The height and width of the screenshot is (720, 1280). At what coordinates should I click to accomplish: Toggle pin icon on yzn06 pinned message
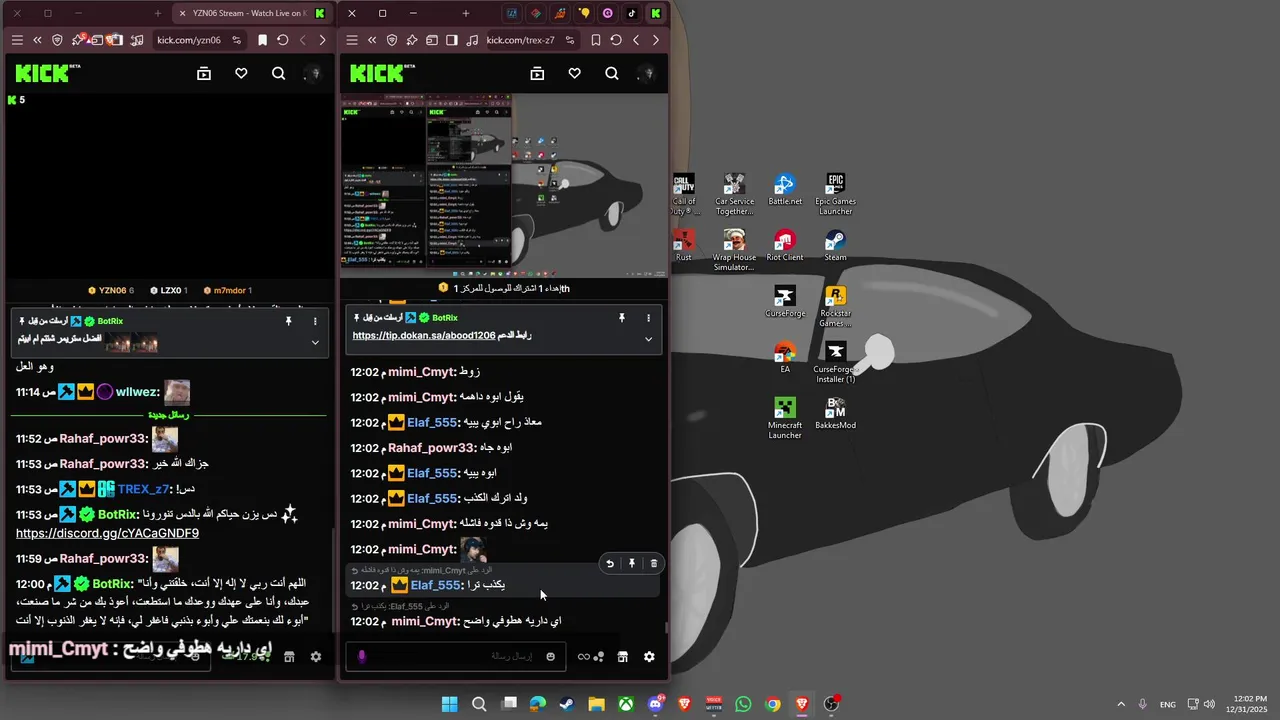[x=288, y=321]
